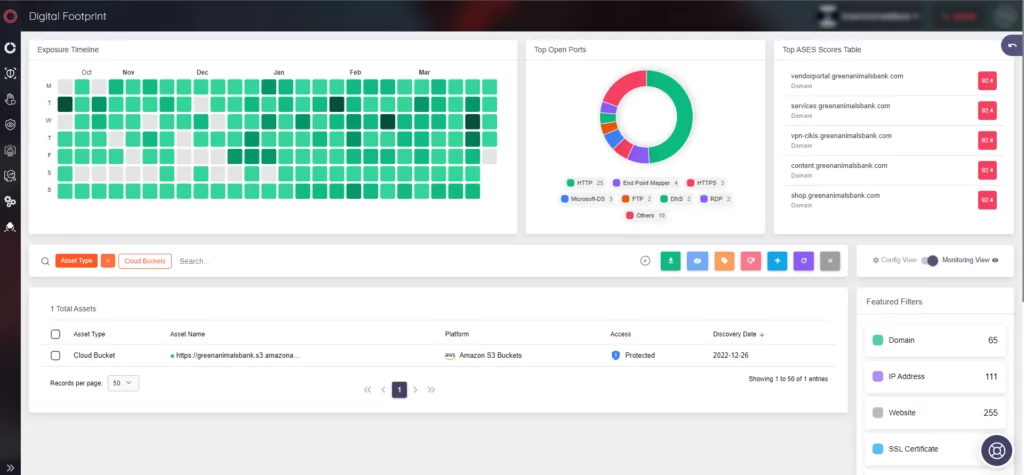
Task: Toggle the HTTP legend entry
Action: (585, 183)
